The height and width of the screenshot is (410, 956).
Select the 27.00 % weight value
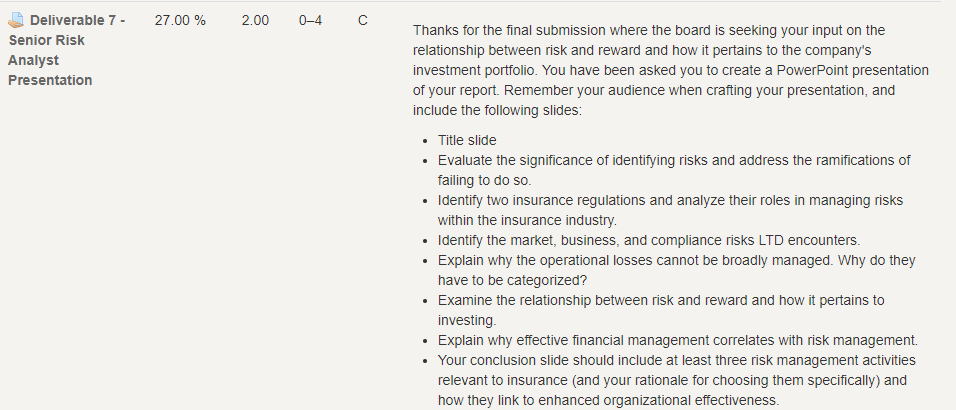click(x=180, y=21)
